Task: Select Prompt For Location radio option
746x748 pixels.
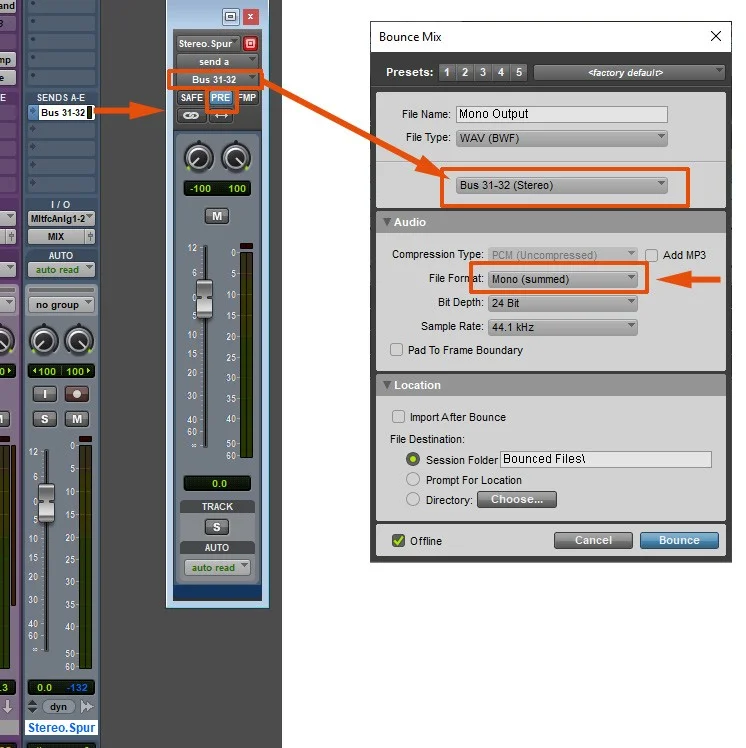Action: click(x=413, y=479)
